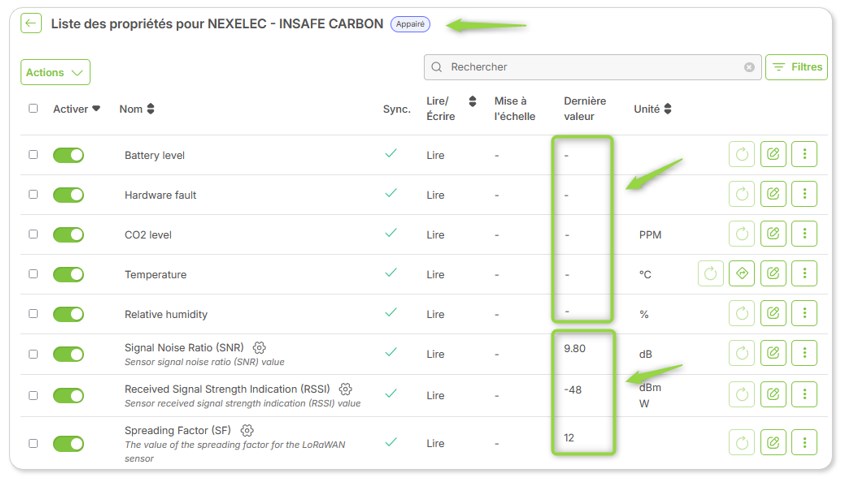The image size is (846, 483).
Task: Open more options for Battery level
Action: 804,154
